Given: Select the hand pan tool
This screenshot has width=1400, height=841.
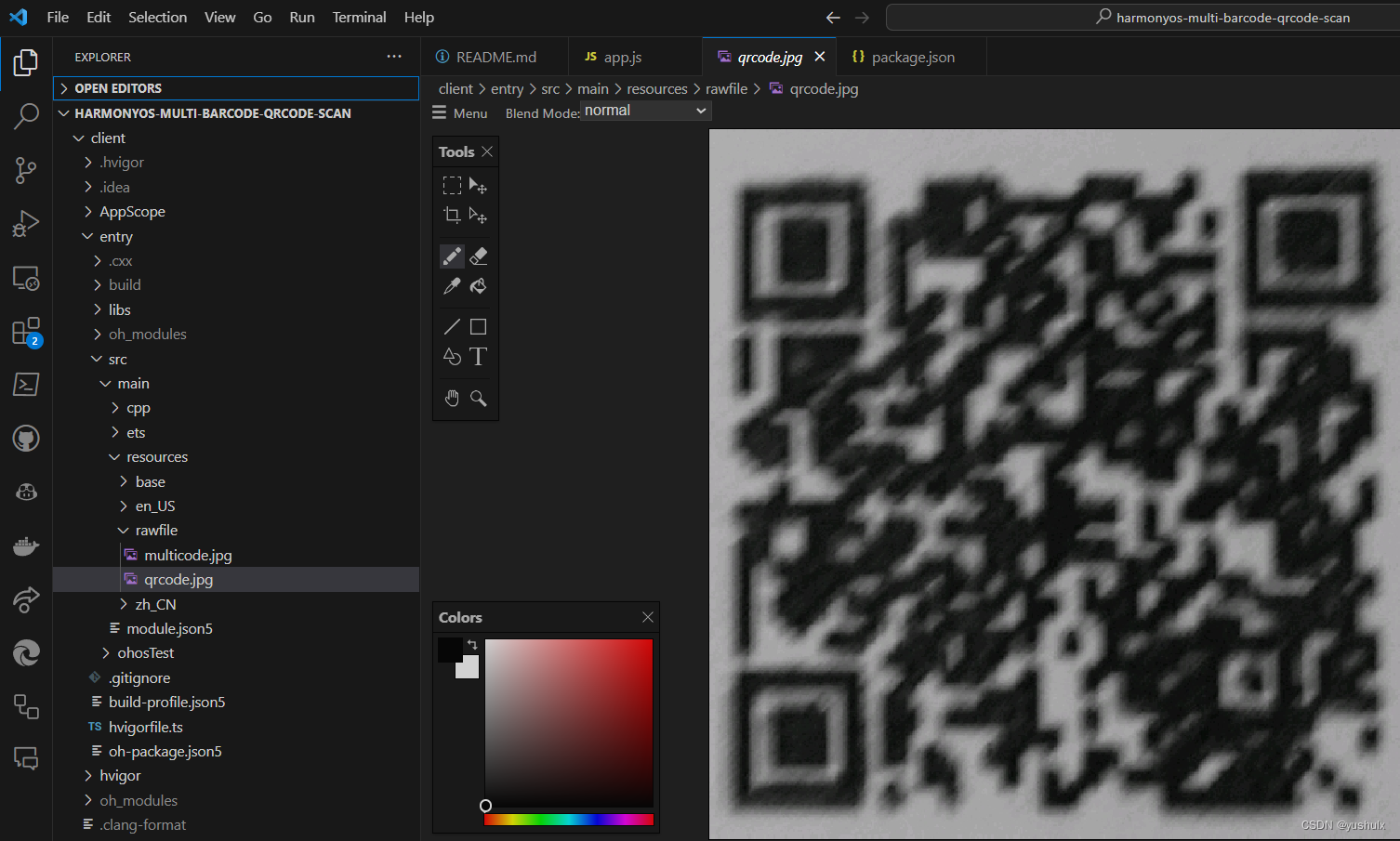Looking at the screenshot, I should (x=452, y=399).
